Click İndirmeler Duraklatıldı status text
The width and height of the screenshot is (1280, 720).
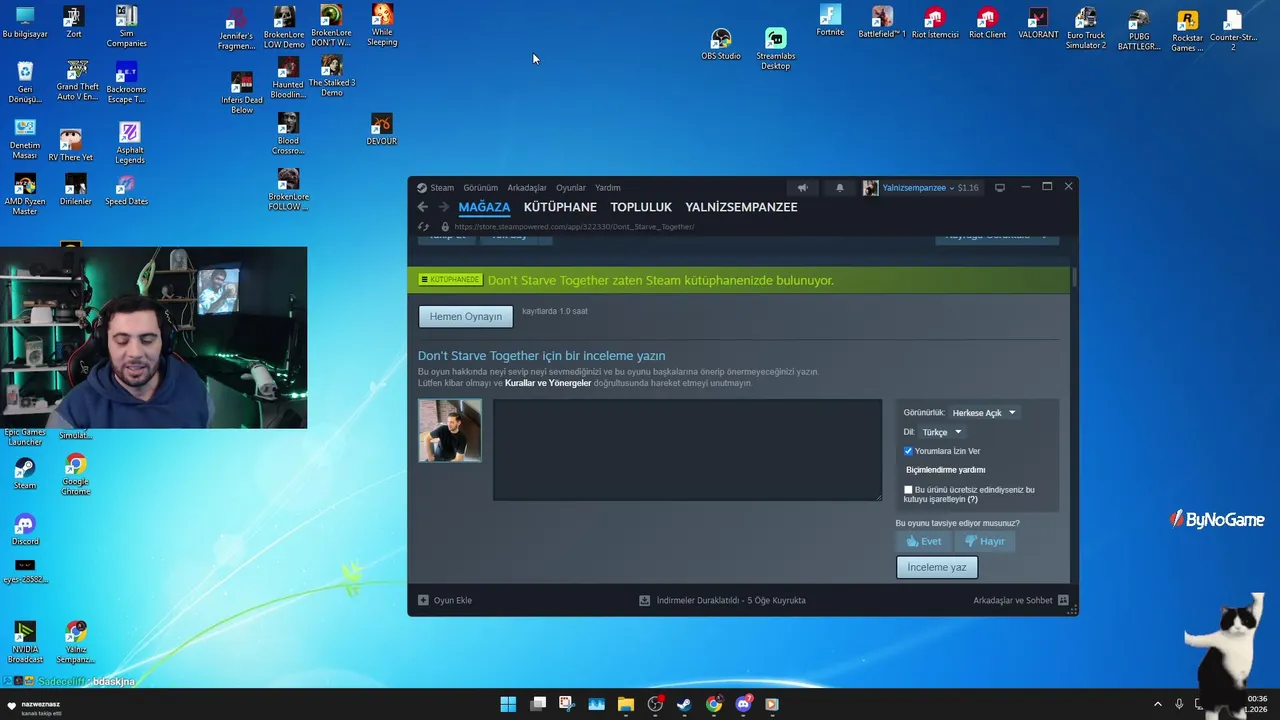point(731,600)
